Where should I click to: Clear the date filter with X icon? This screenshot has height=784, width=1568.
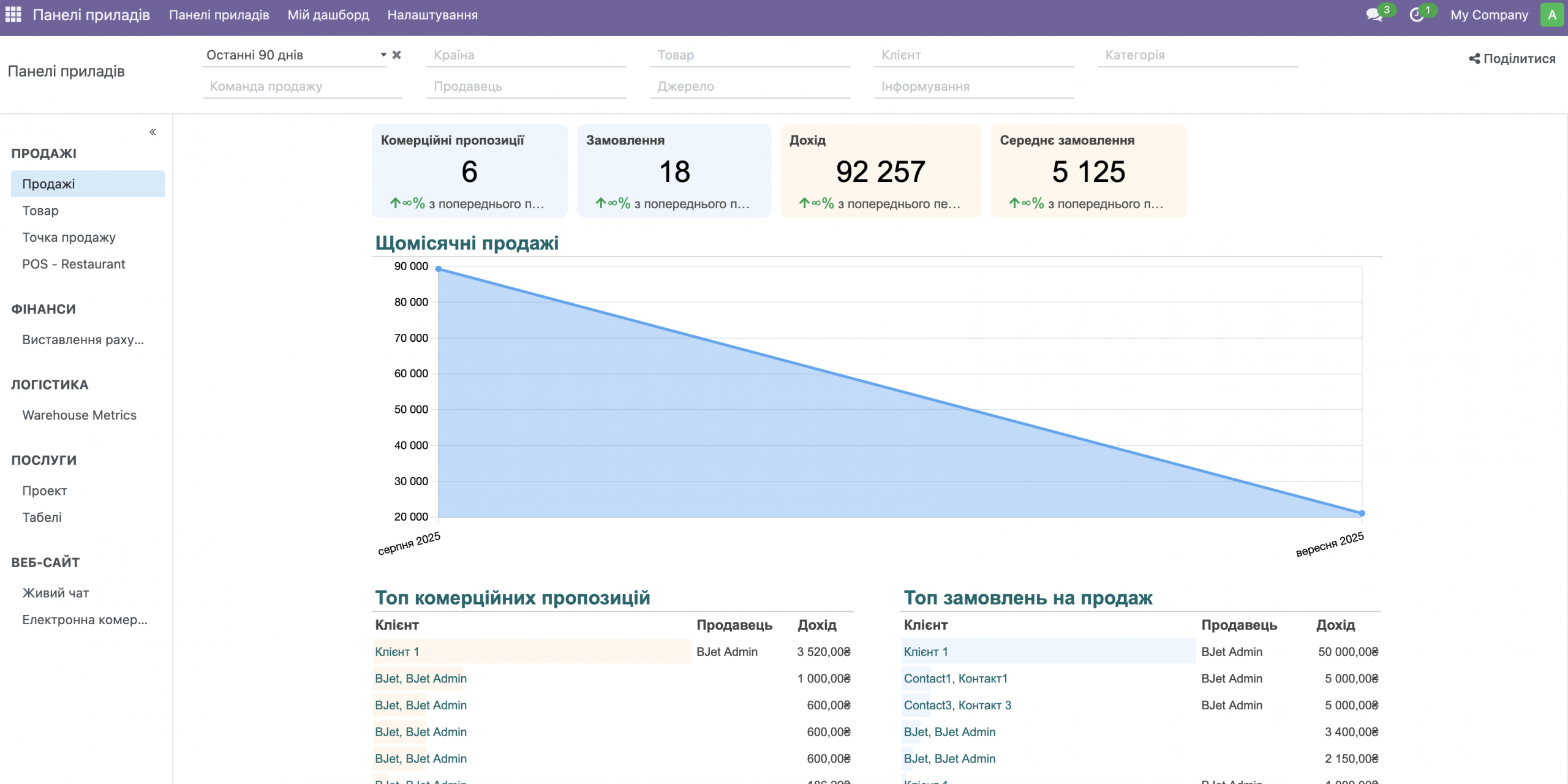(397, 55)
